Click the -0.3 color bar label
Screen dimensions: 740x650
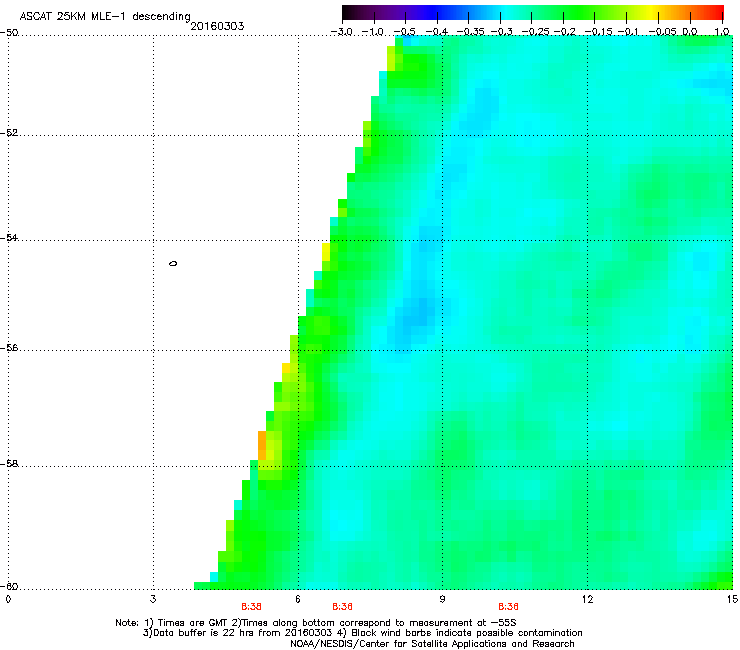(x=502, y=32)
